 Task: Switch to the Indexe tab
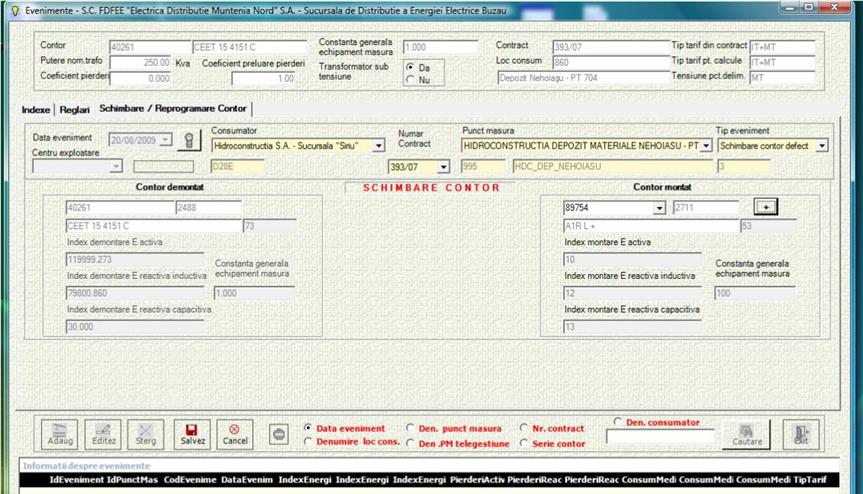click(36, 108)
